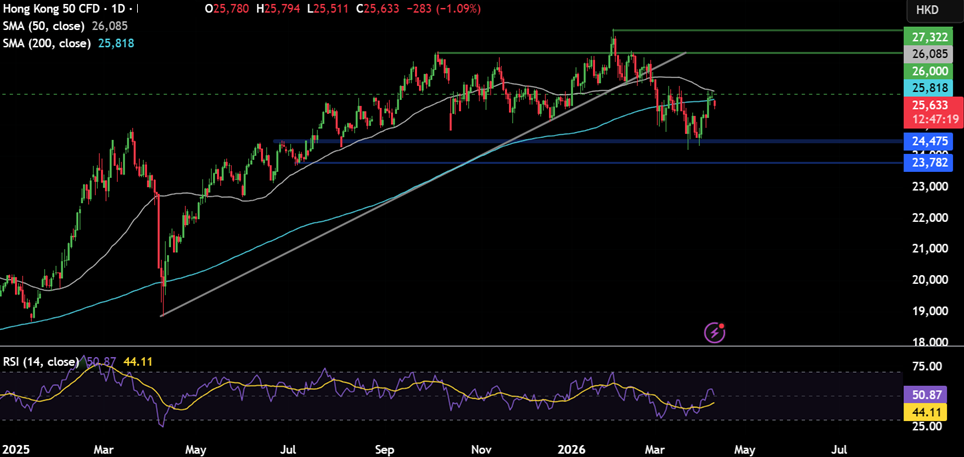Image resolution: width=964 pixels, height=457 pixels.
Task: Click the separator between price and RSI panes
Action: pyautogui.click(x=450, y=346)
